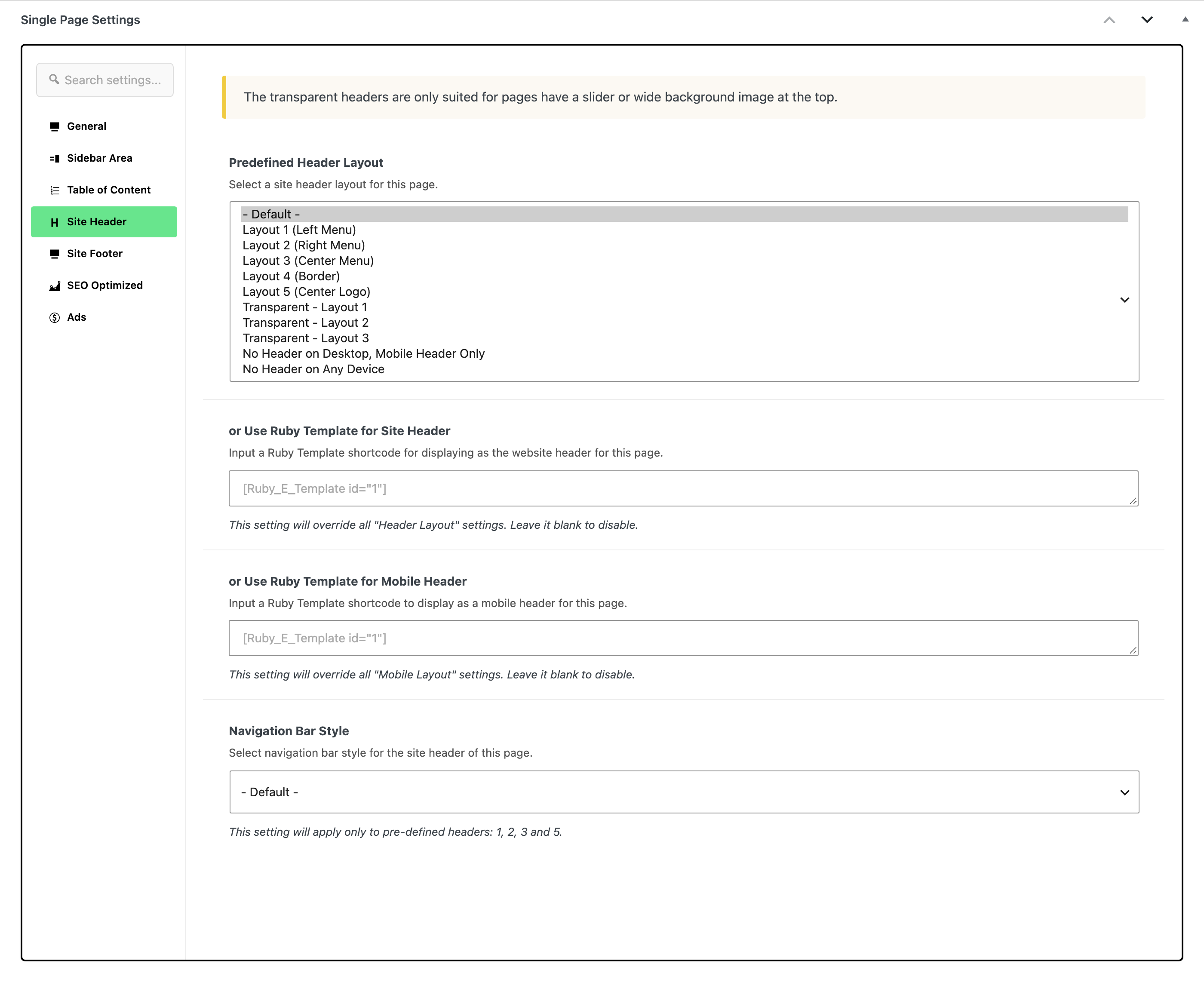Click the header layout list chevron arrow
Image resolution: width=1204 pixels, height=982 pixels.
(1124, 300)
